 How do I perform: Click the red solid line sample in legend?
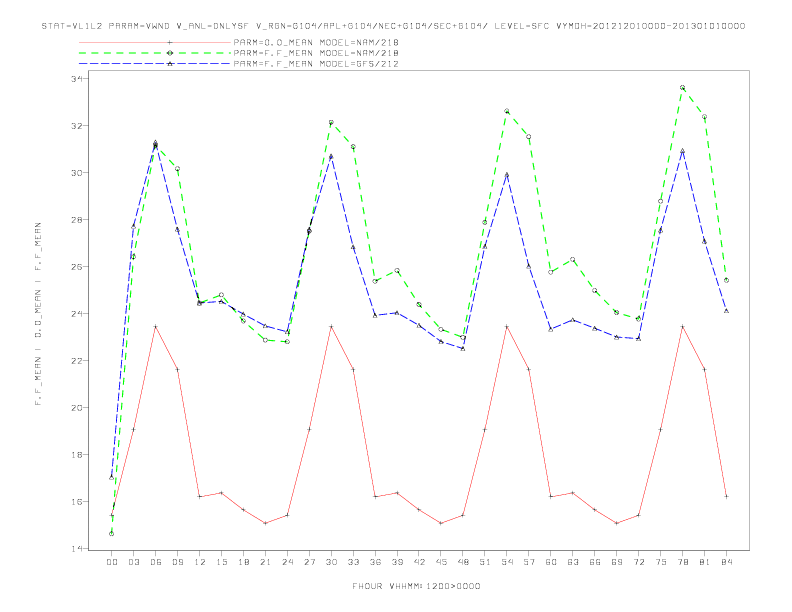pos(155,42)
